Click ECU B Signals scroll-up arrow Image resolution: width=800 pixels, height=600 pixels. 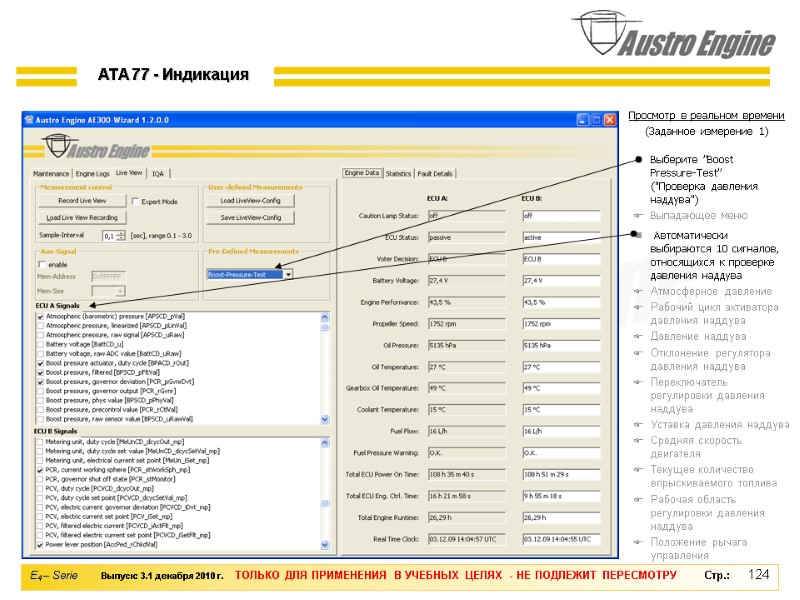click(325, 443)
